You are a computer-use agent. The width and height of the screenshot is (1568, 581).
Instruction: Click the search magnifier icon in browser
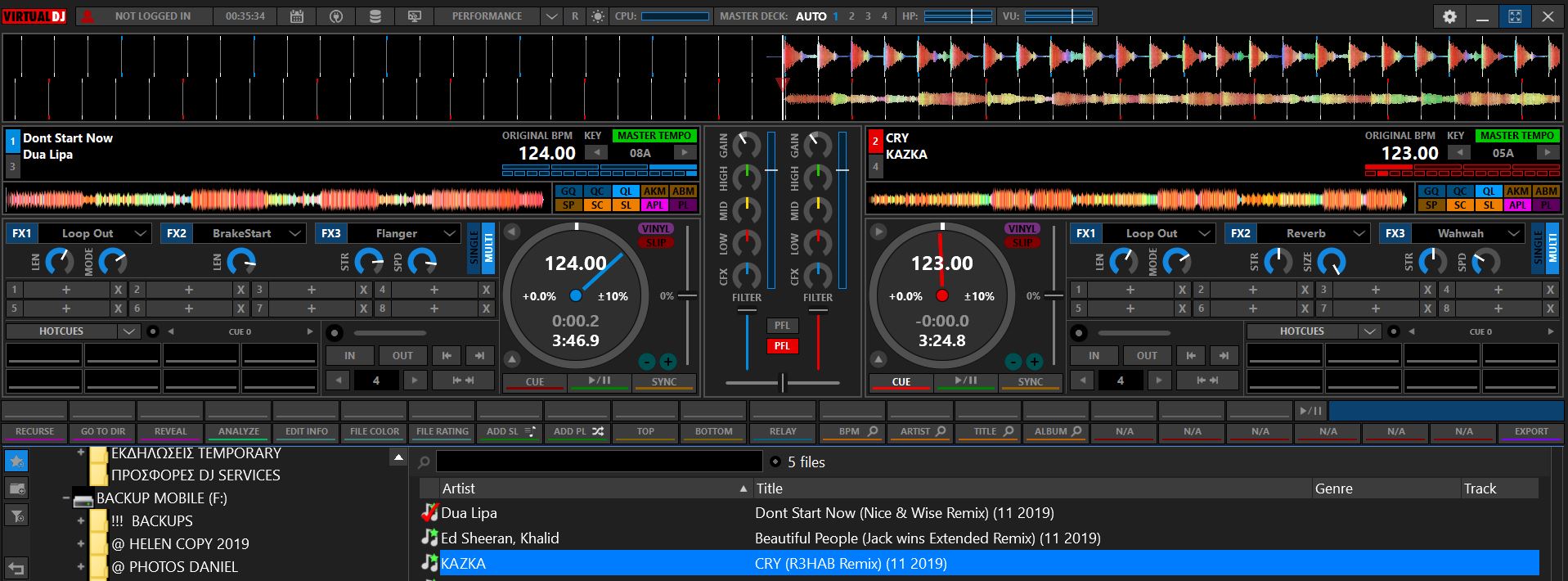pos(425,462)
